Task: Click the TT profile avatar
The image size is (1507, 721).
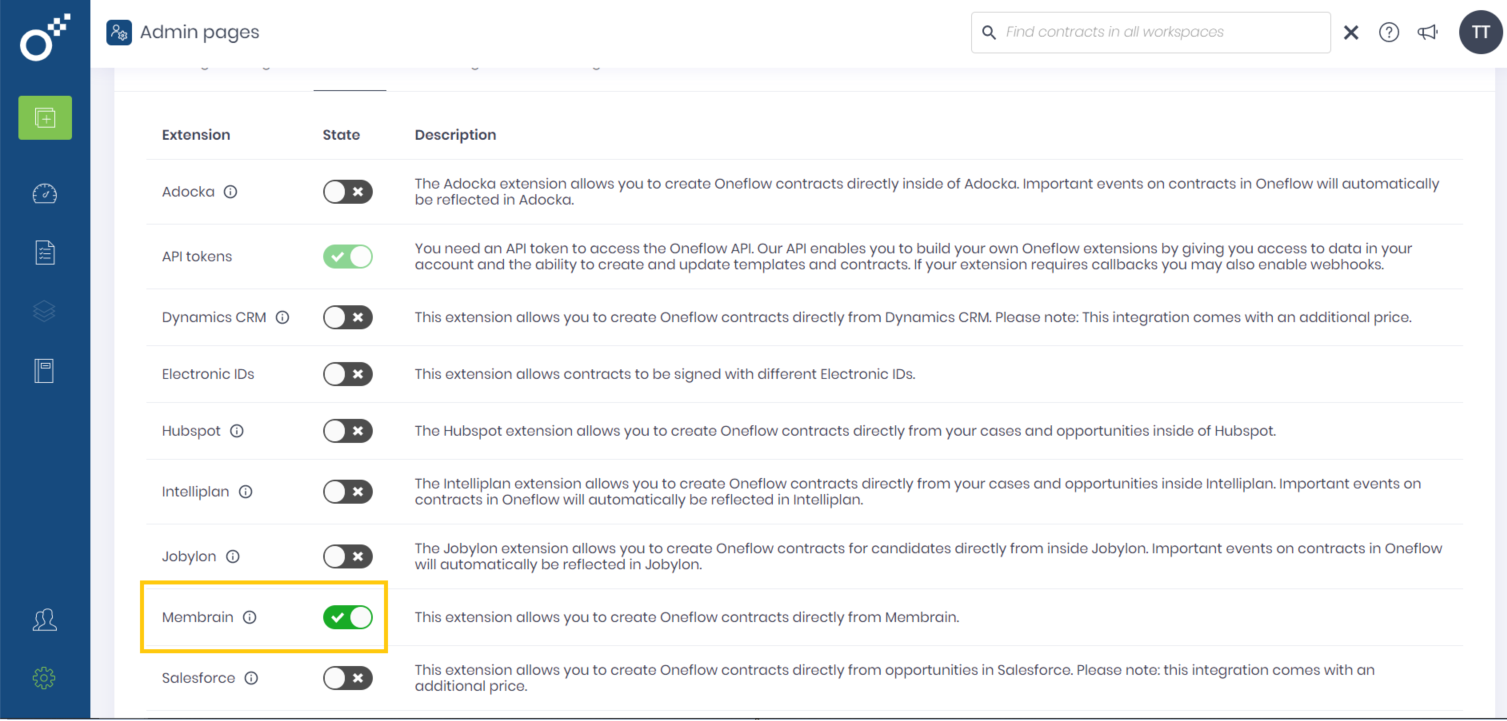Action: click(1480, 31)
